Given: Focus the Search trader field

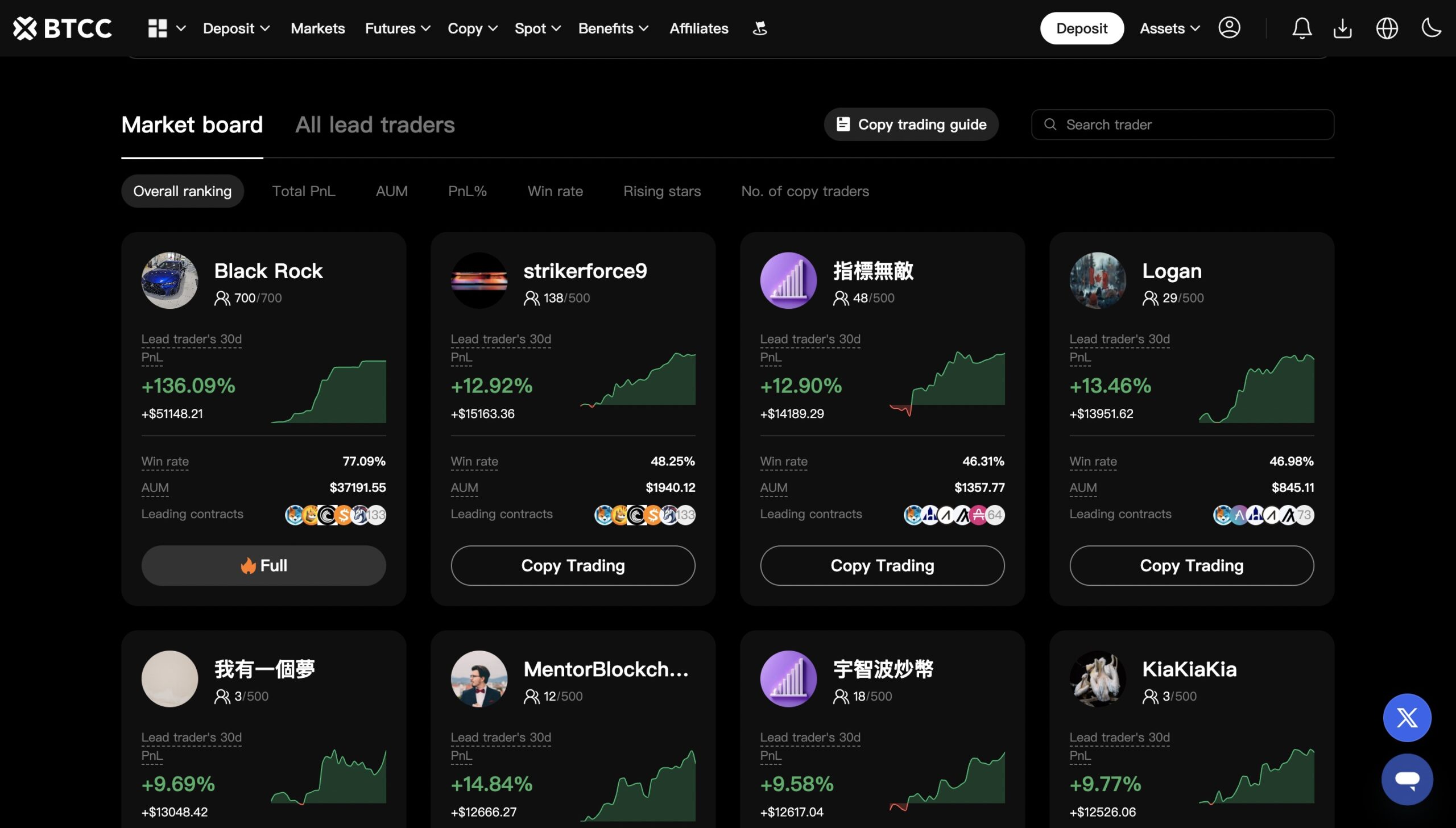Looking at the screenshot, I should click(x=1183, y=125).
